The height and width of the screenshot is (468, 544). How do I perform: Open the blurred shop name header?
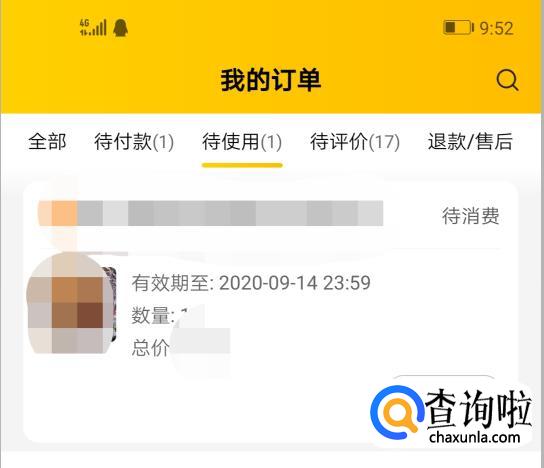pyautogui.click(x=211, y=213)
